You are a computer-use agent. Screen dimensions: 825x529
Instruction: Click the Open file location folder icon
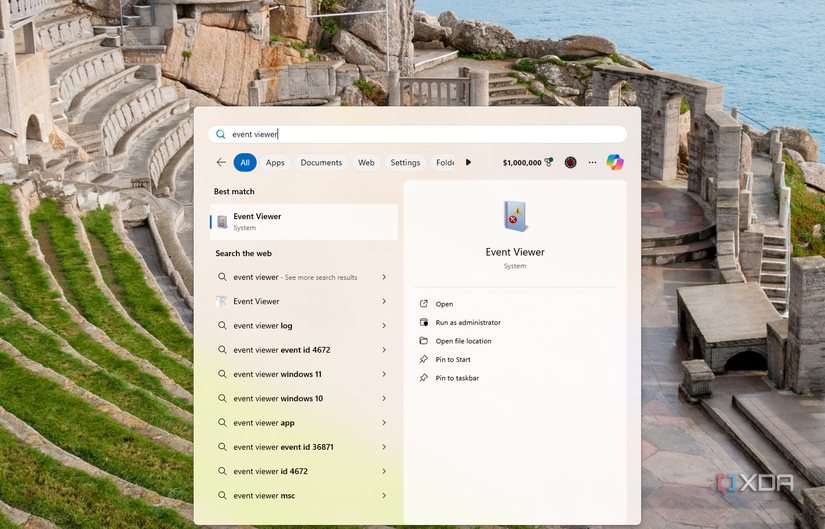click(x=424, y=341)
